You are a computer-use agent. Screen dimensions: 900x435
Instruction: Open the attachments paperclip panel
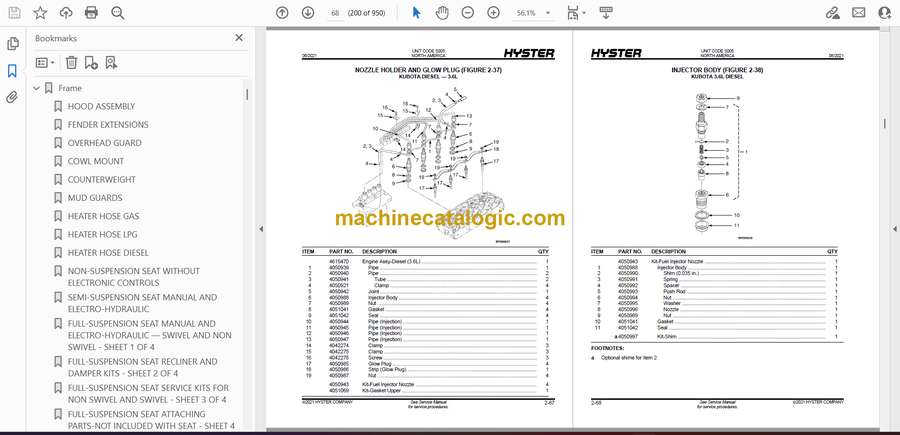pos(13,97)
